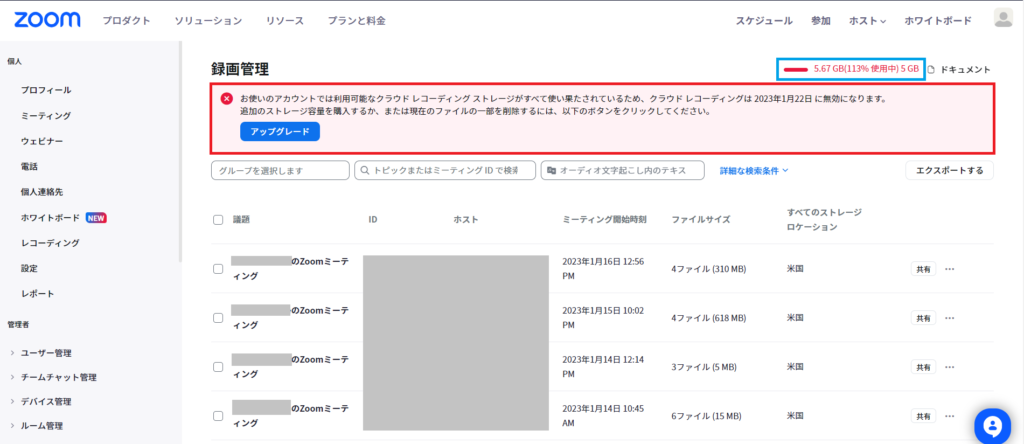Click the red storage usage bar

[796, 69]
